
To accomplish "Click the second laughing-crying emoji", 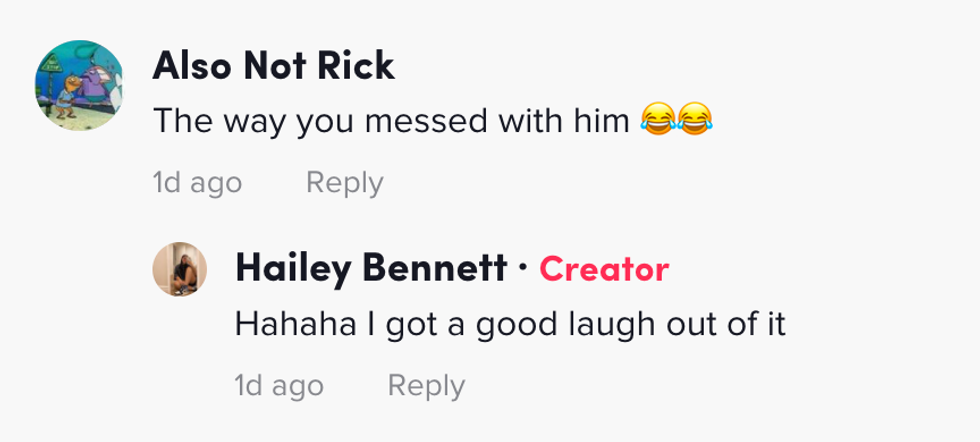I will pyautogui.click(x=694, y=122).
